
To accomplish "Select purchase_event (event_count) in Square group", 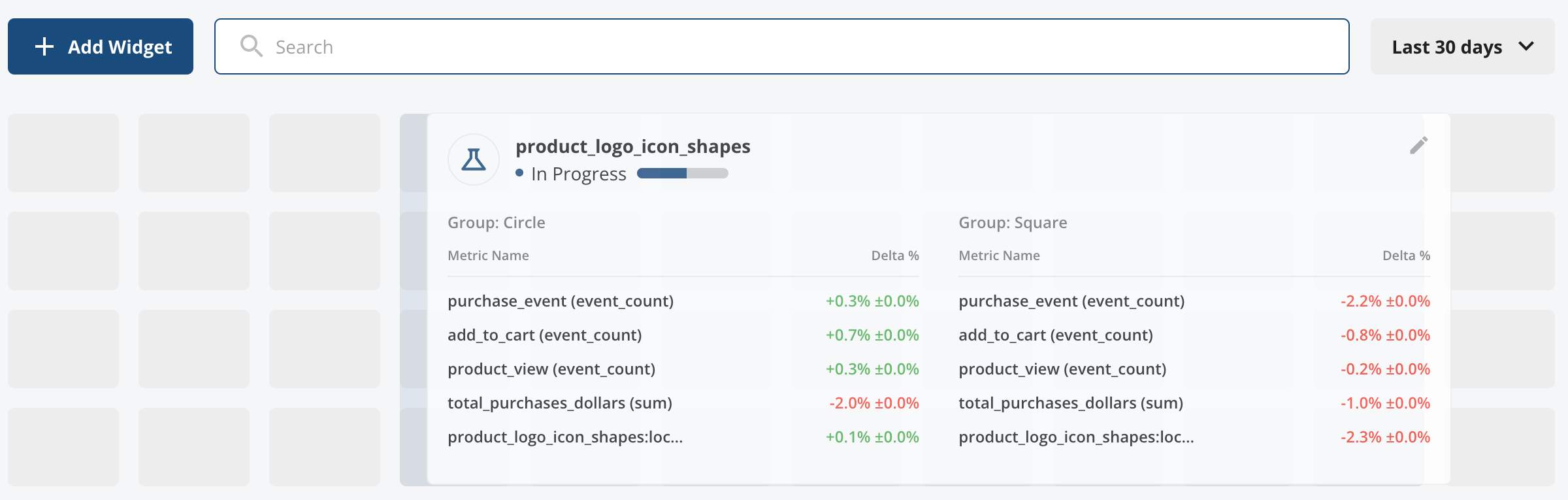I will [x=1071, y=301].
